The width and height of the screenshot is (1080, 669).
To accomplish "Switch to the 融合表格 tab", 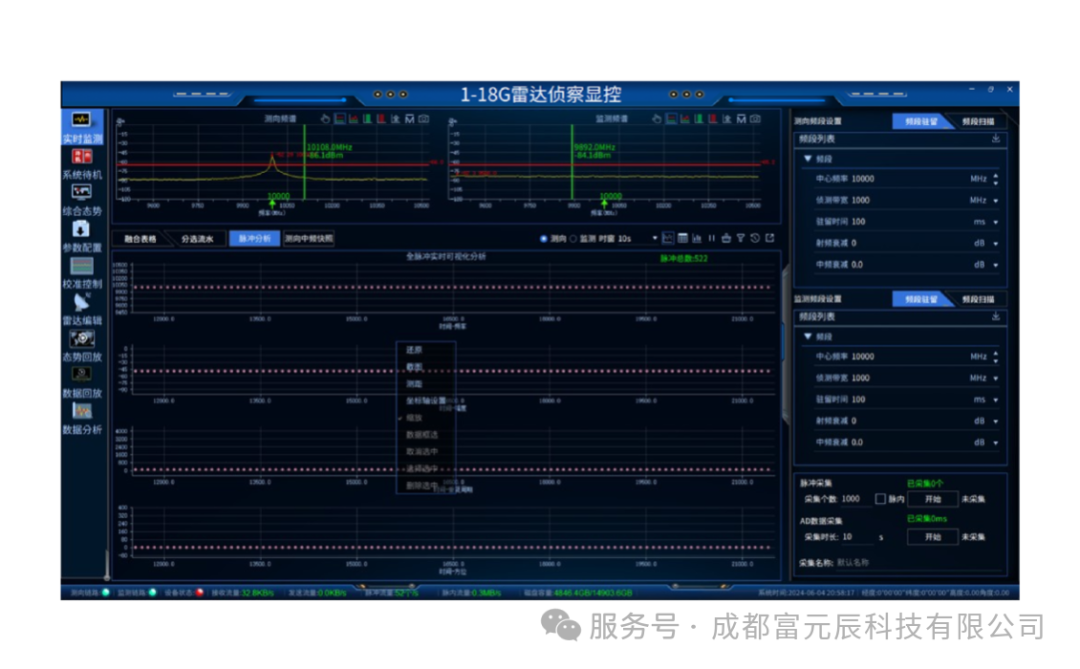I will tap(141, 239).
